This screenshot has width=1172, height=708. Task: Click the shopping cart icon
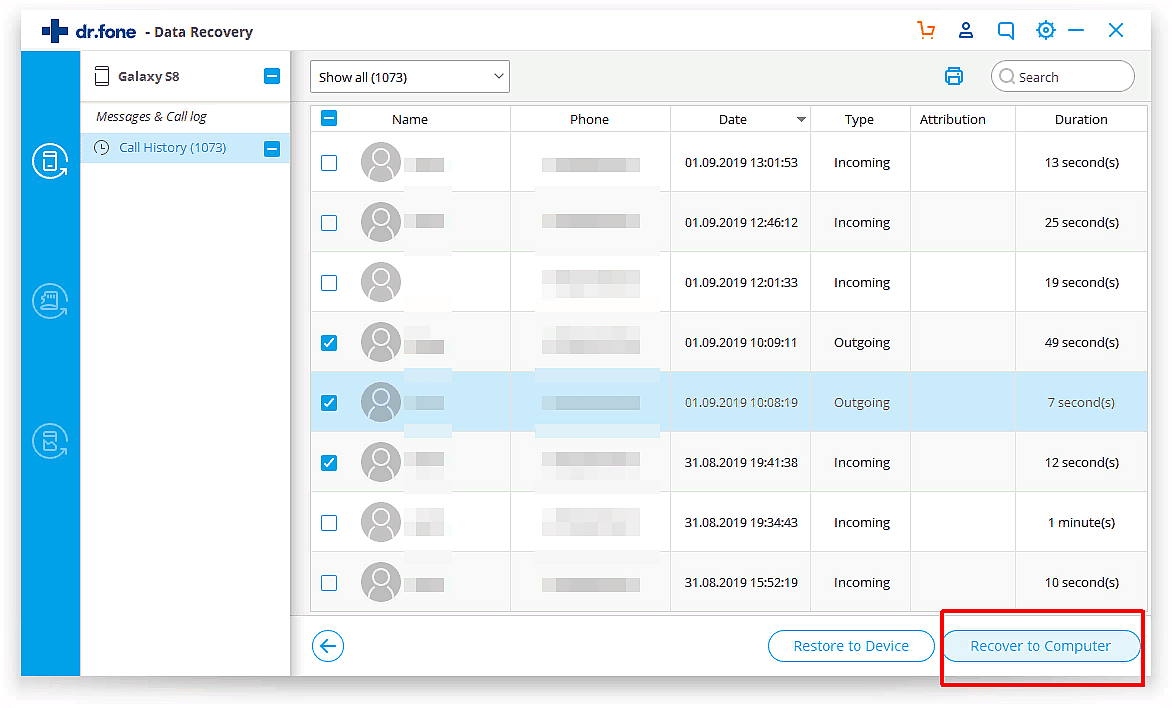(926, 31)
